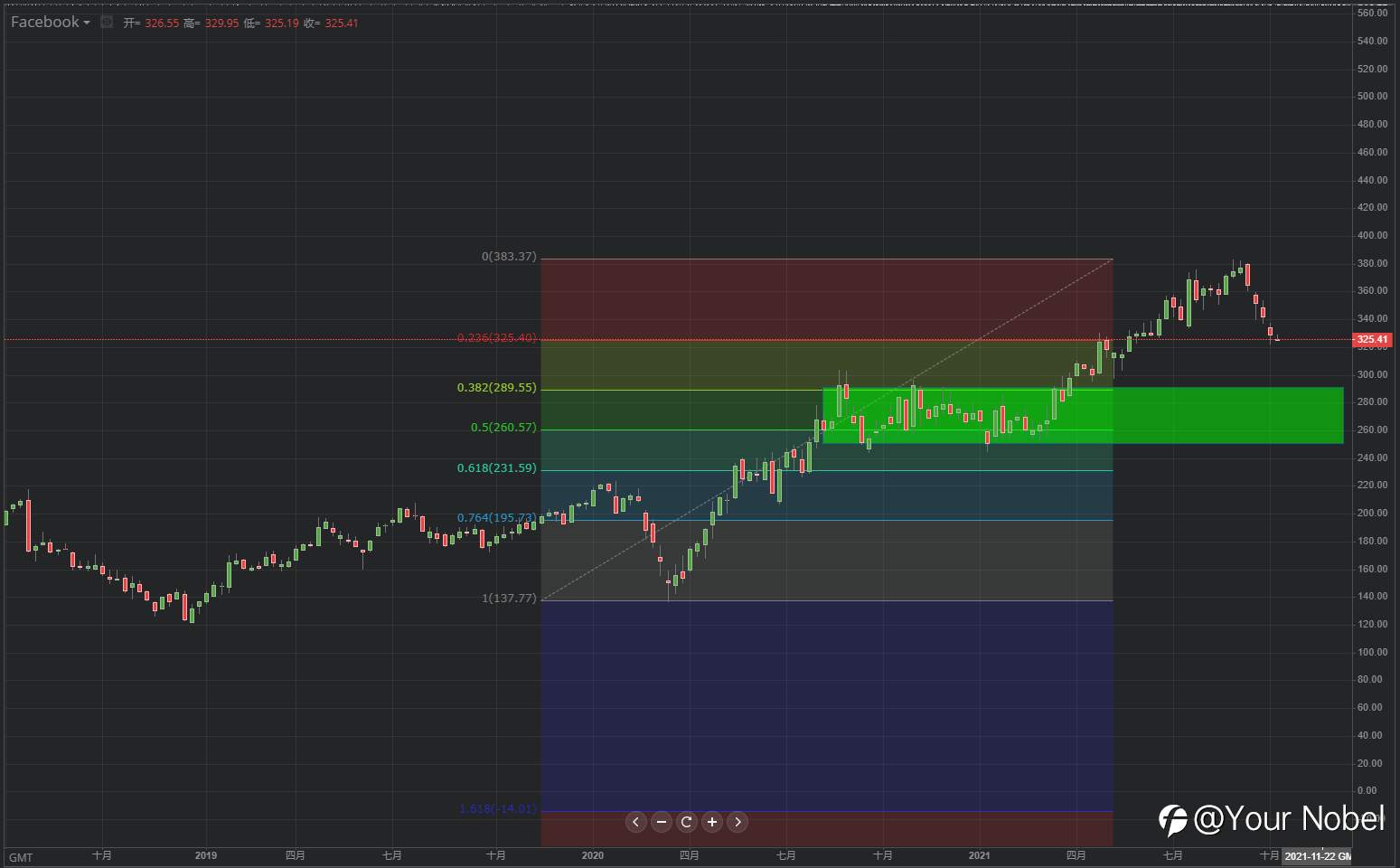Click the 2021 label on the time axis
Viewport: 1400px width, 868px height.
click(x=980, y=855)
